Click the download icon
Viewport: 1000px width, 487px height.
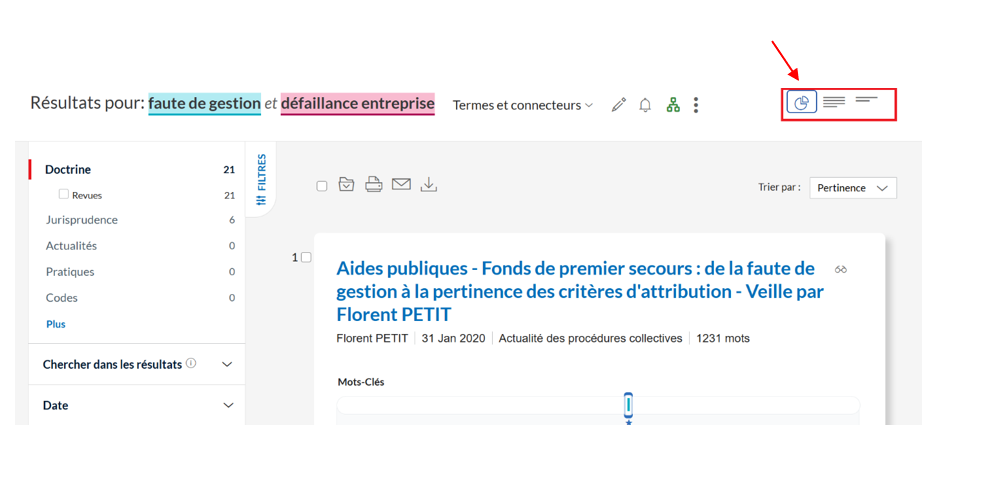click(429, 184)
